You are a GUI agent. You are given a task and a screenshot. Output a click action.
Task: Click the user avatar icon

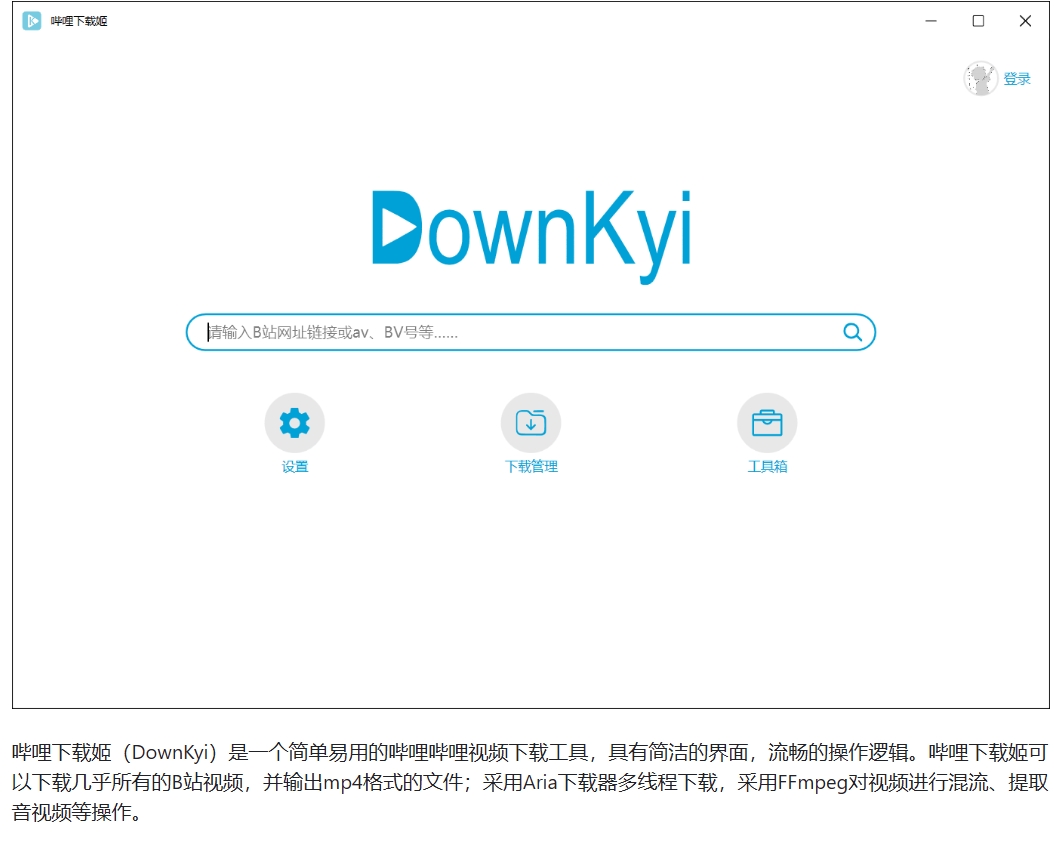pos(981,79)
